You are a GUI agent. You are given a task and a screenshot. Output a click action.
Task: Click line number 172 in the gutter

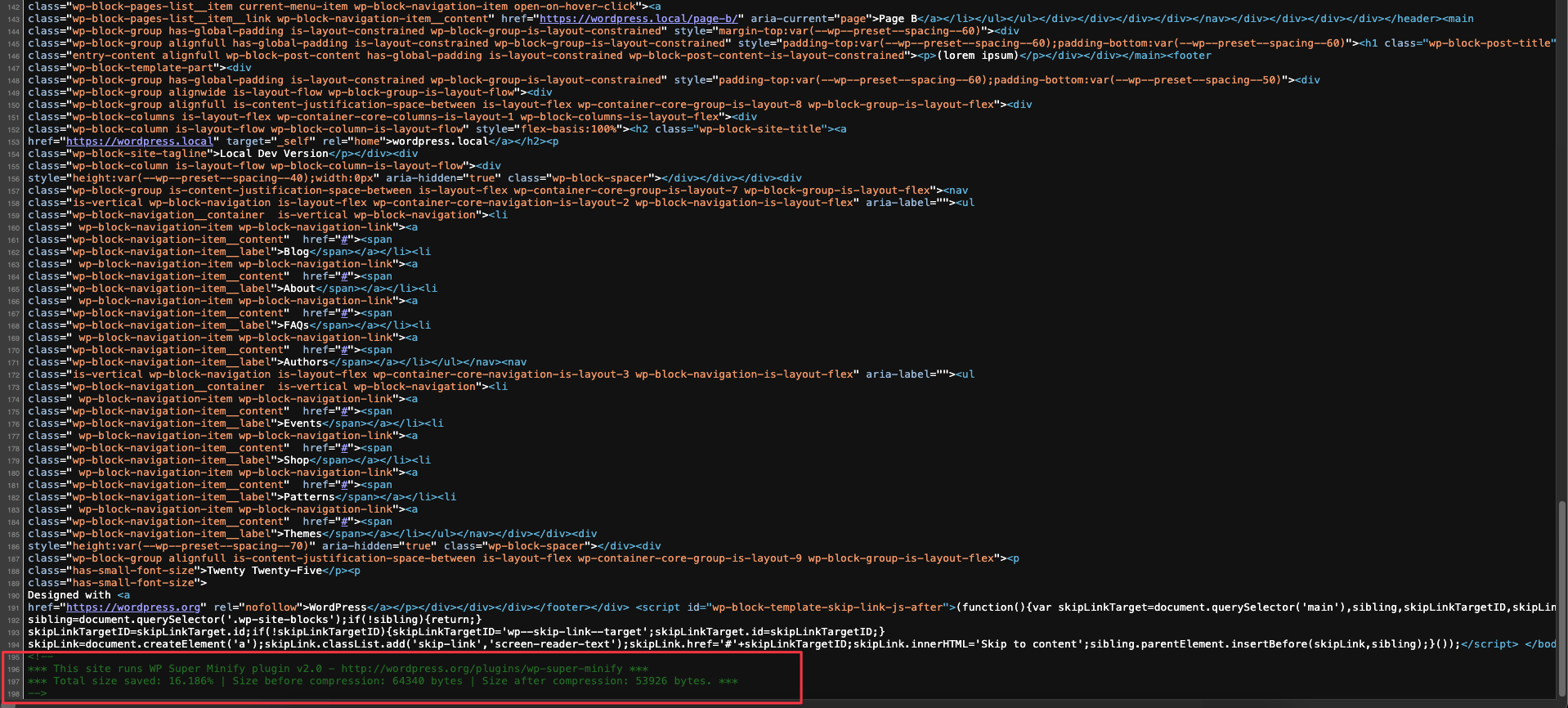13,374
